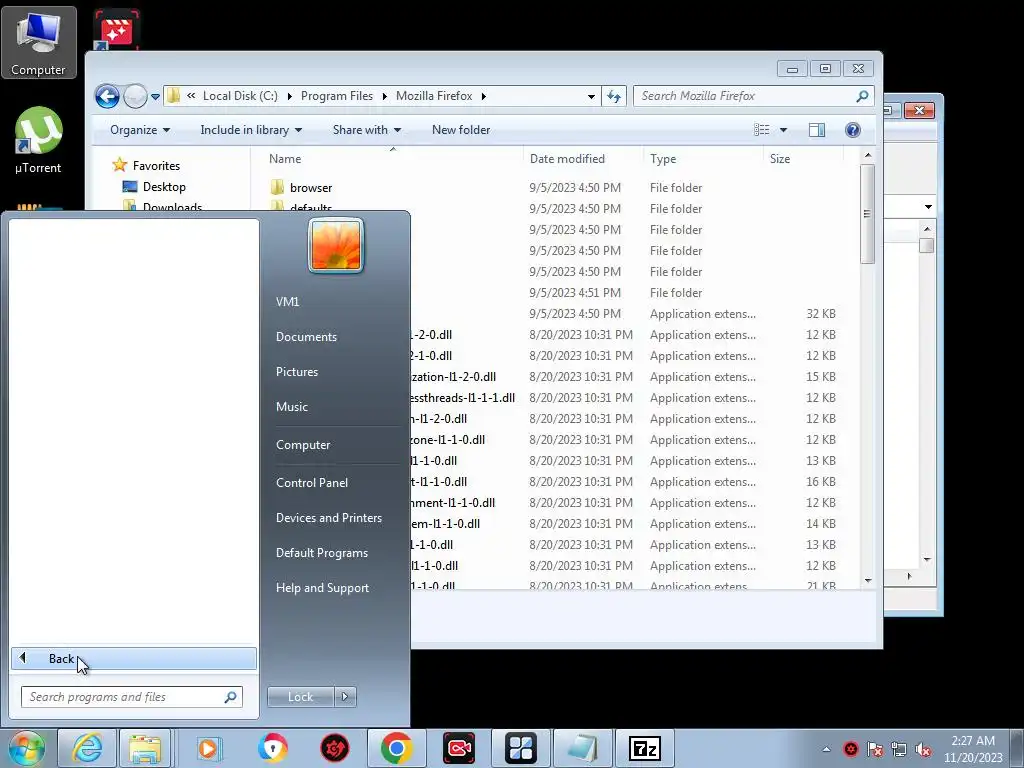This screenshot has width=1024, height=768.
Task: Select Desktop in Favorites
Action: [164, 187]
